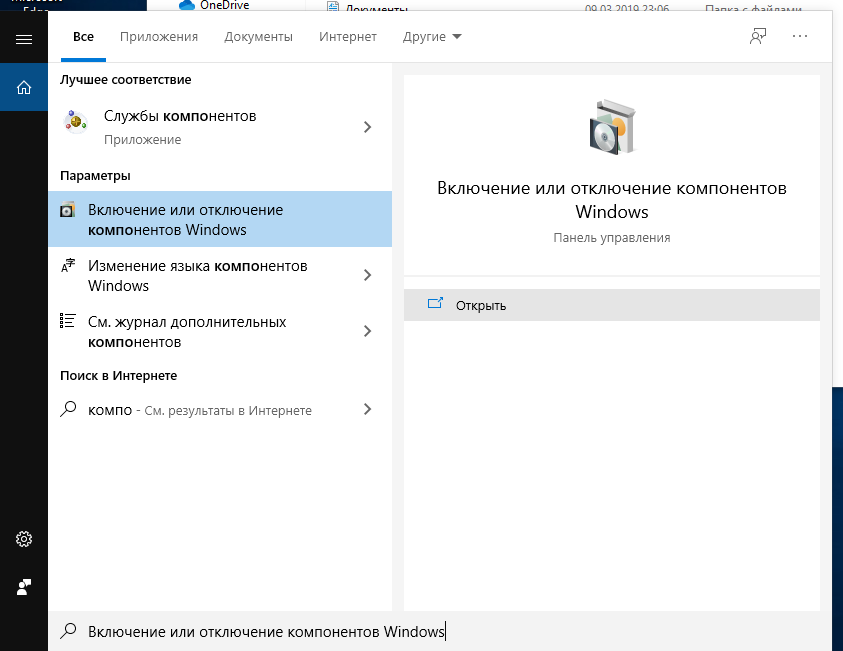The image size is (843, 651).
Task: Select Включение или отключение компонентов Windows result
Action: pyautogui.click(x=220, y=219)
